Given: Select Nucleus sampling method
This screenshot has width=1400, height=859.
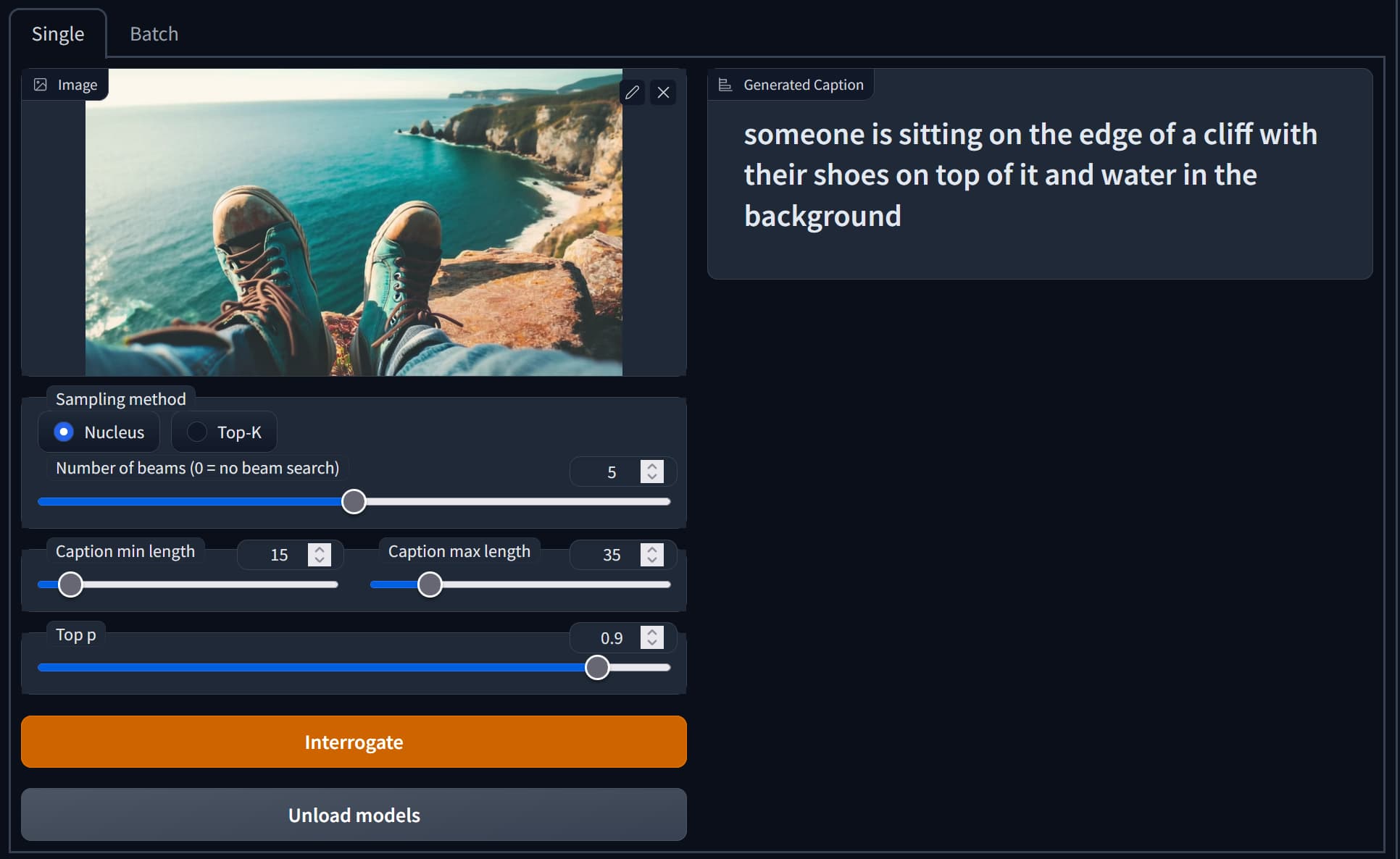Looking at the screenshot, I should [64, 432].
